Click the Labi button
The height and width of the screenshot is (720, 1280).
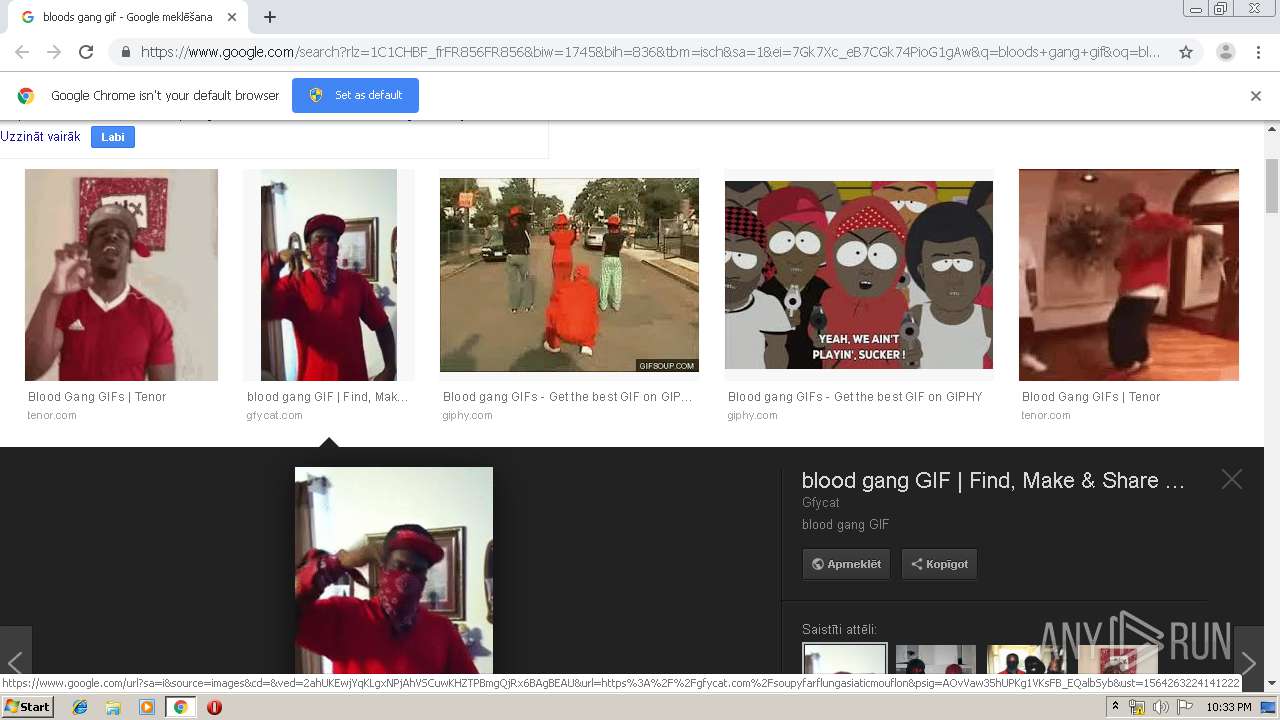(x=113, y=137)
